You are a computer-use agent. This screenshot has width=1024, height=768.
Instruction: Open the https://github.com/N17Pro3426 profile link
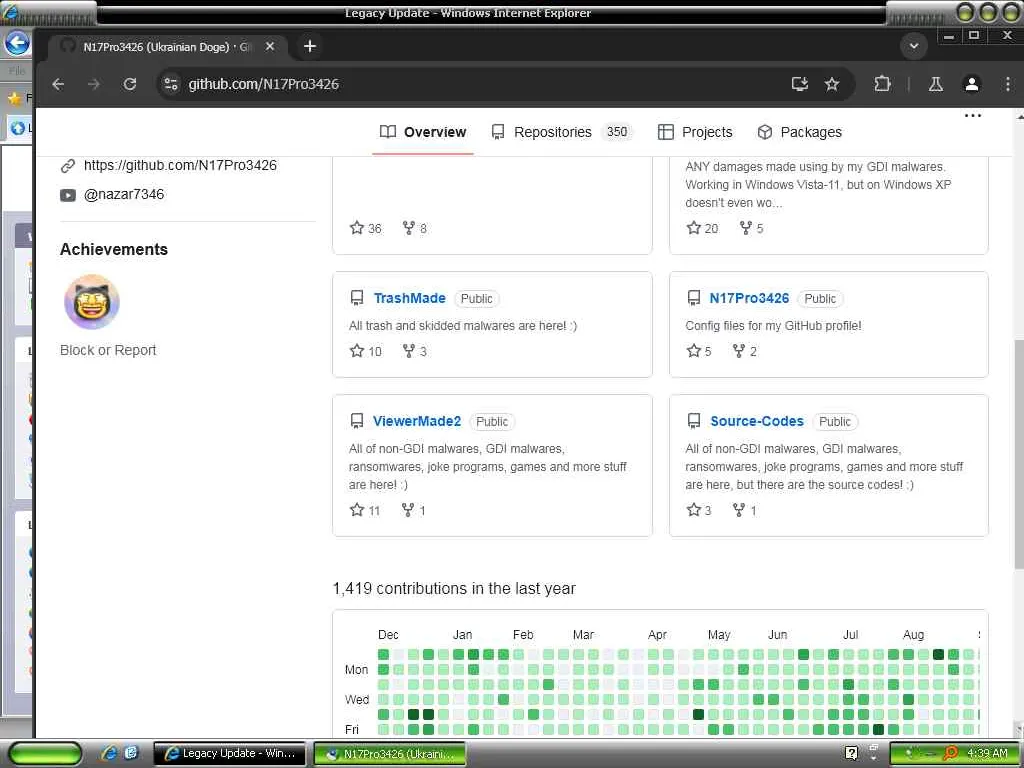coord(180,165)
